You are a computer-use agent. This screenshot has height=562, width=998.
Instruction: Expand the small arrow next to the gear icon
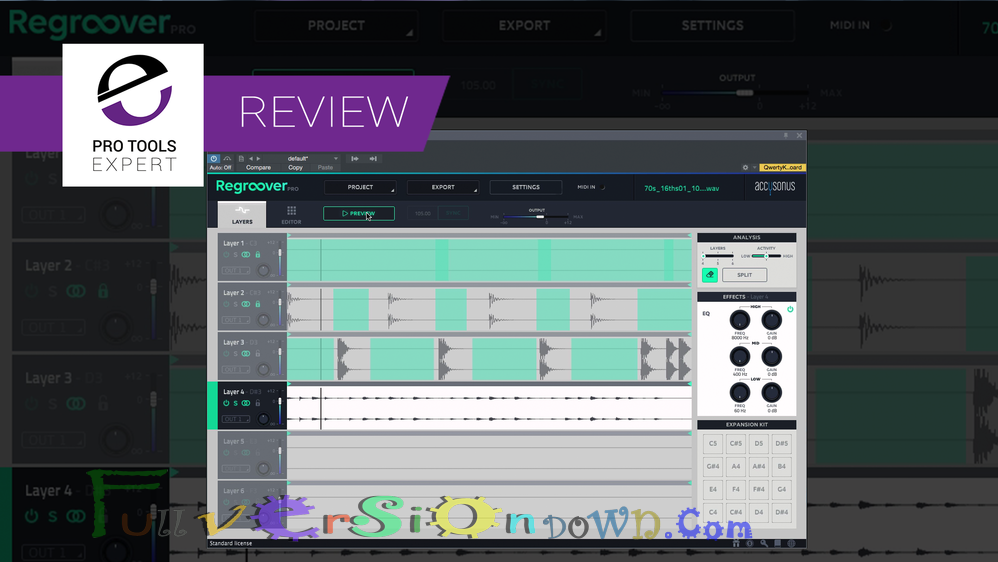755,167
